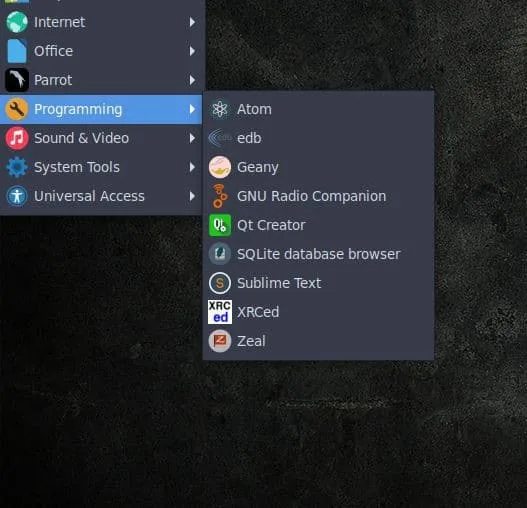Open the Universal Access category

101,196
